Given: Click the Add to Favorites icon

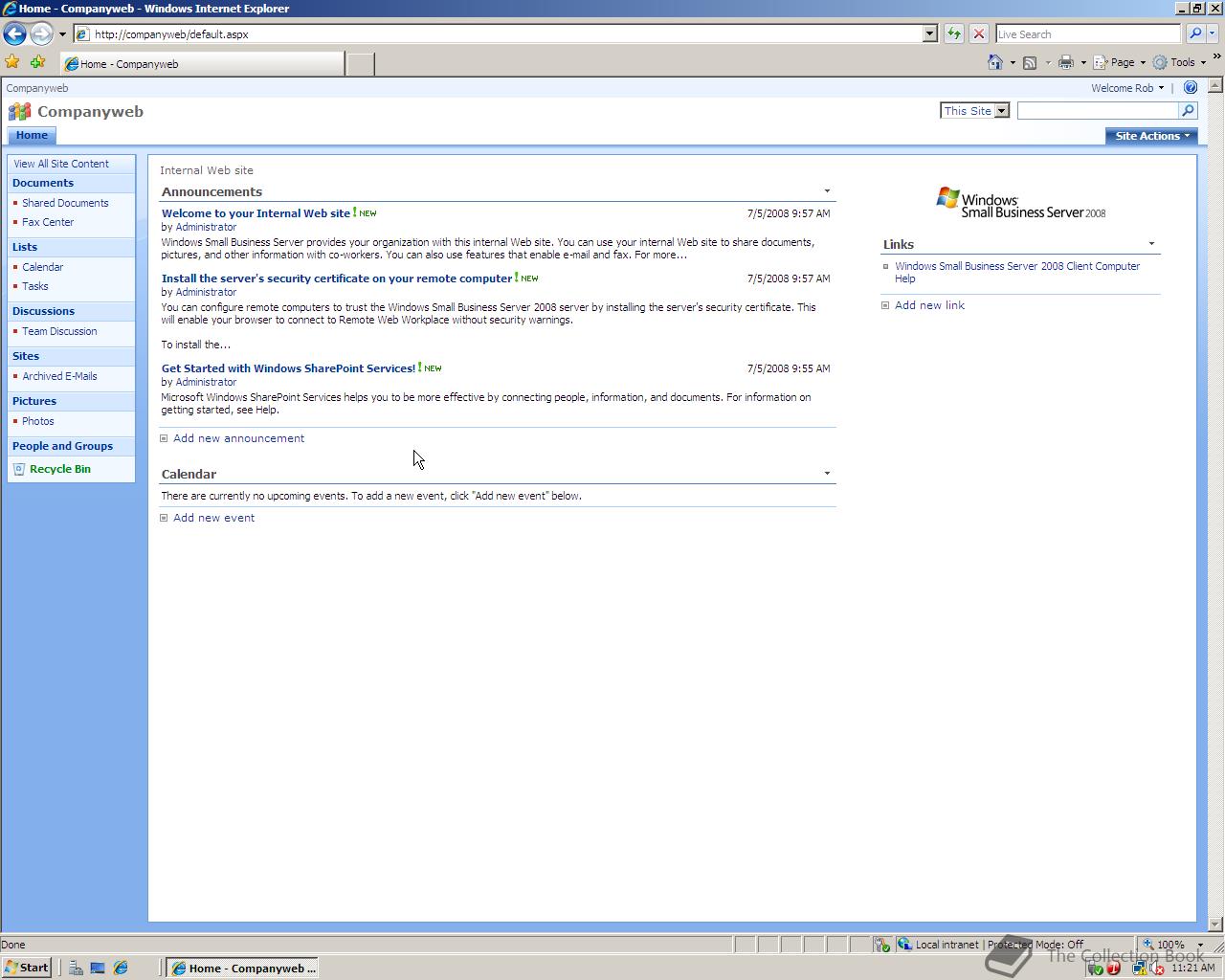Looking at the screenshot, I should click(x=38, y=62).
